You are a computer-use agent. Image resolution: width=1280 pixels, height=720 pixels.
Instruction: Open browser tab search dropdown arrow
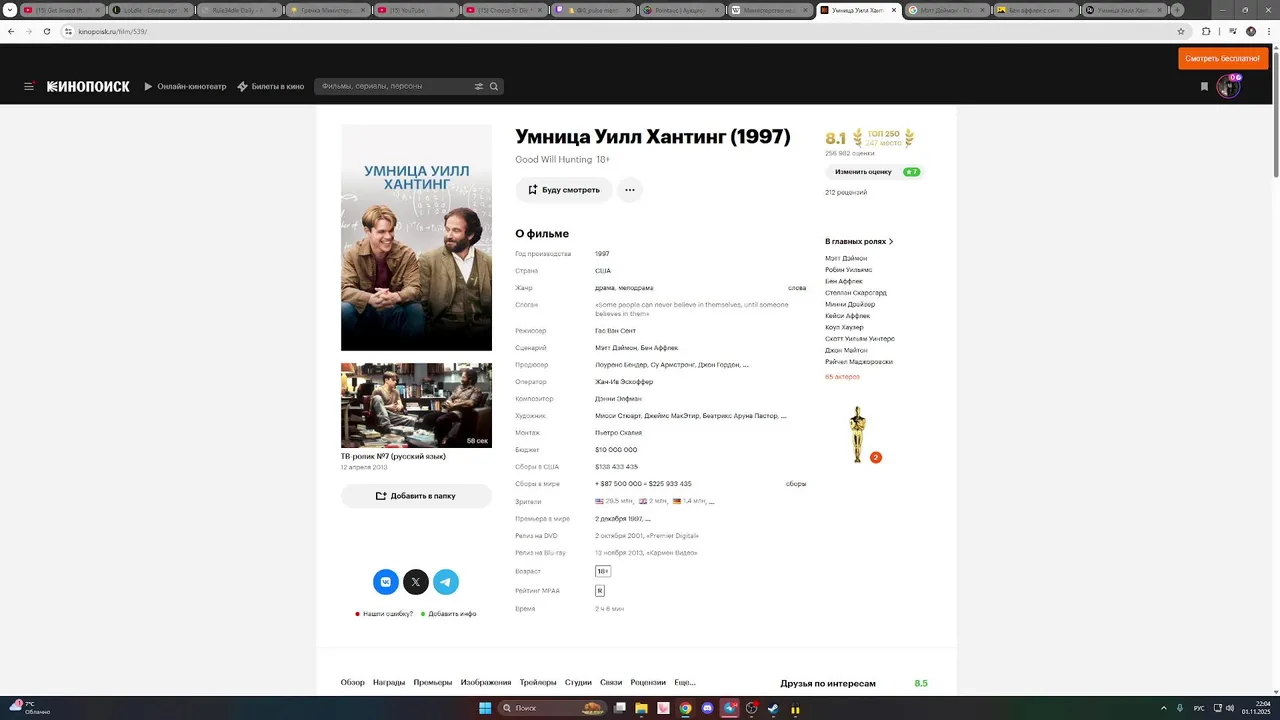pos(10,10)
